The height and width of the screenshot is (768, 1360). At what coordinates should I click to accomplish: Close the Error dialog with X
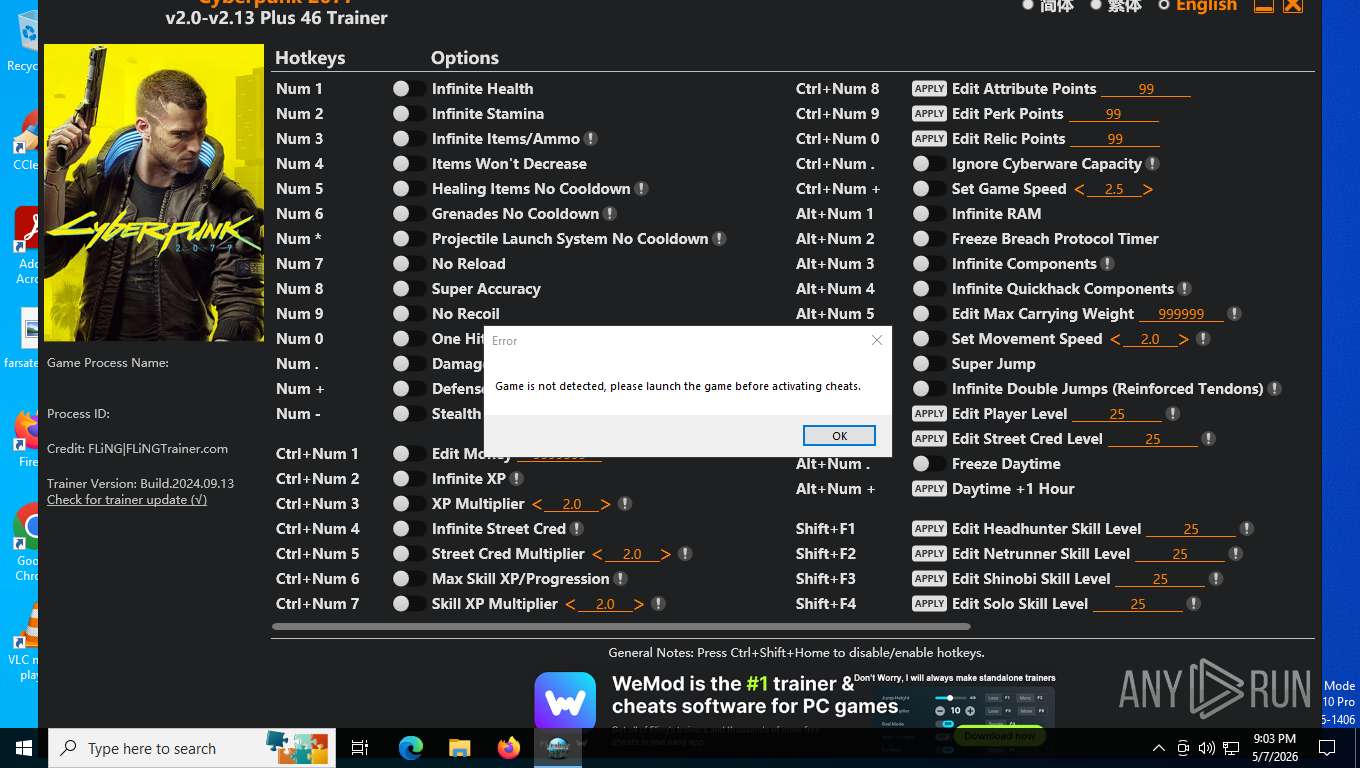[877, 340]
